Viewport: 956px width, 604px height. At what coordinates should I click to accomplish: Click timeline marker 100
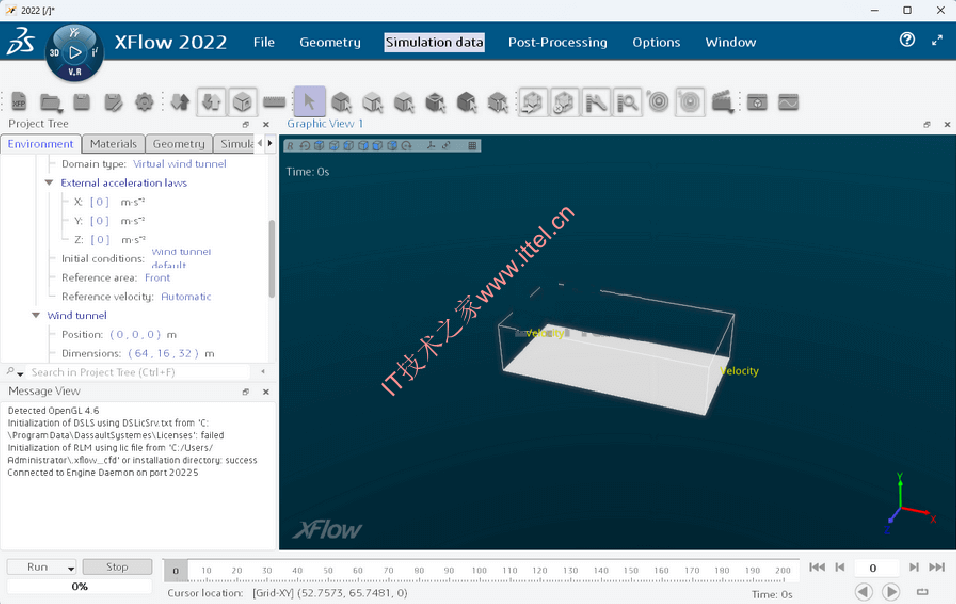pos(479,571)
